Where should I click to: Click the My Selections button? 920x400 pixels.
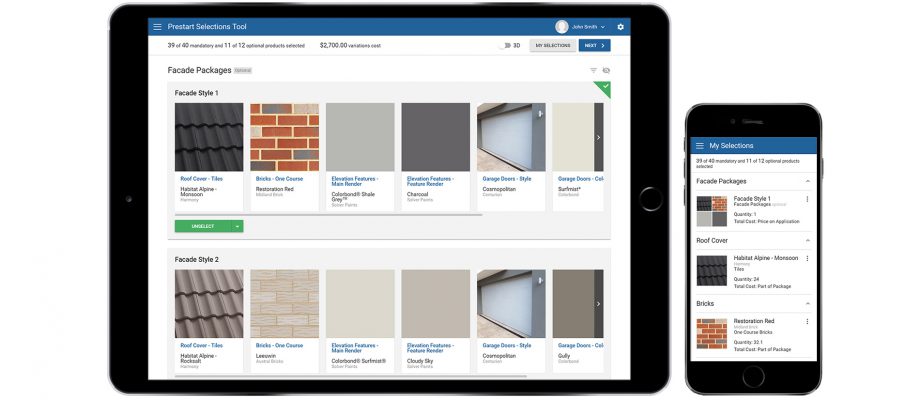pyautogui.click(x=552, y=46)
